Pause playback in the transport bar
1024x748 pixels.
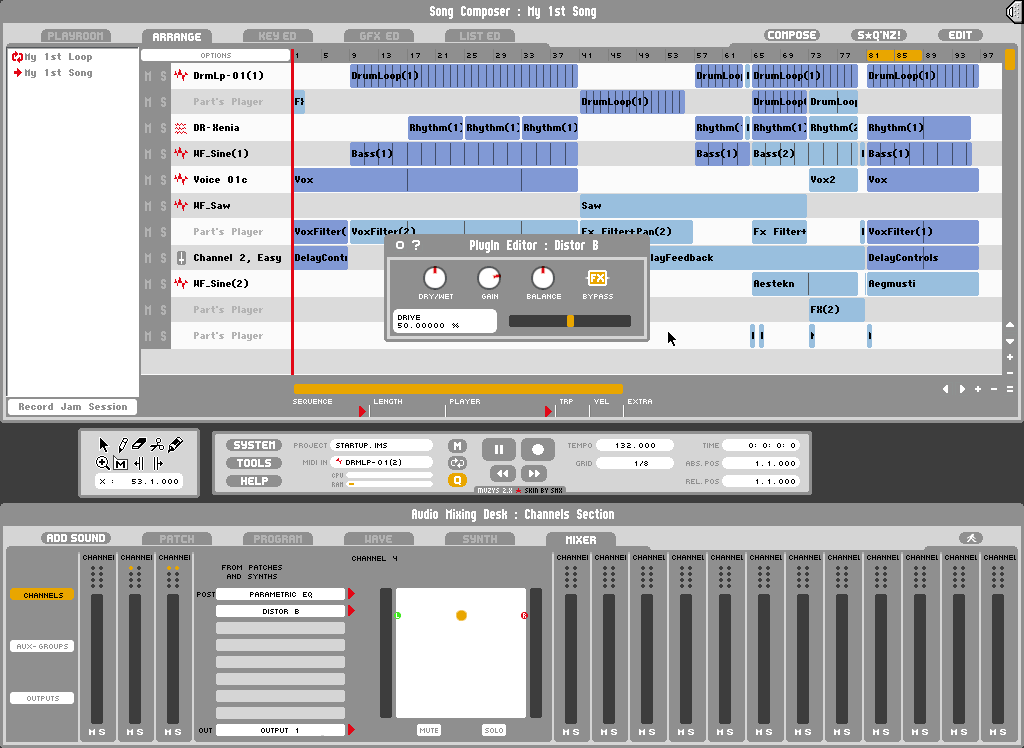pyautogui.click(x=498, y=449)
